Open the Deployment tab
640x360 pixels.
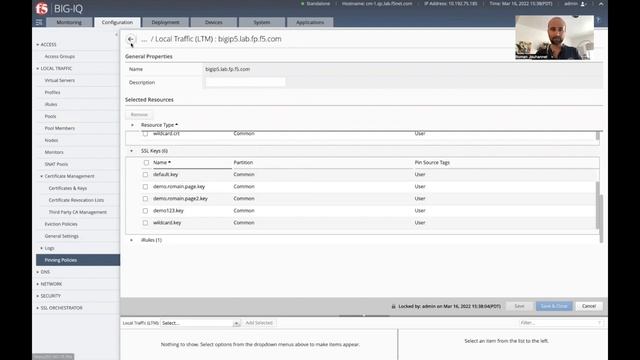pyautogui.click(x=165, y=22)
